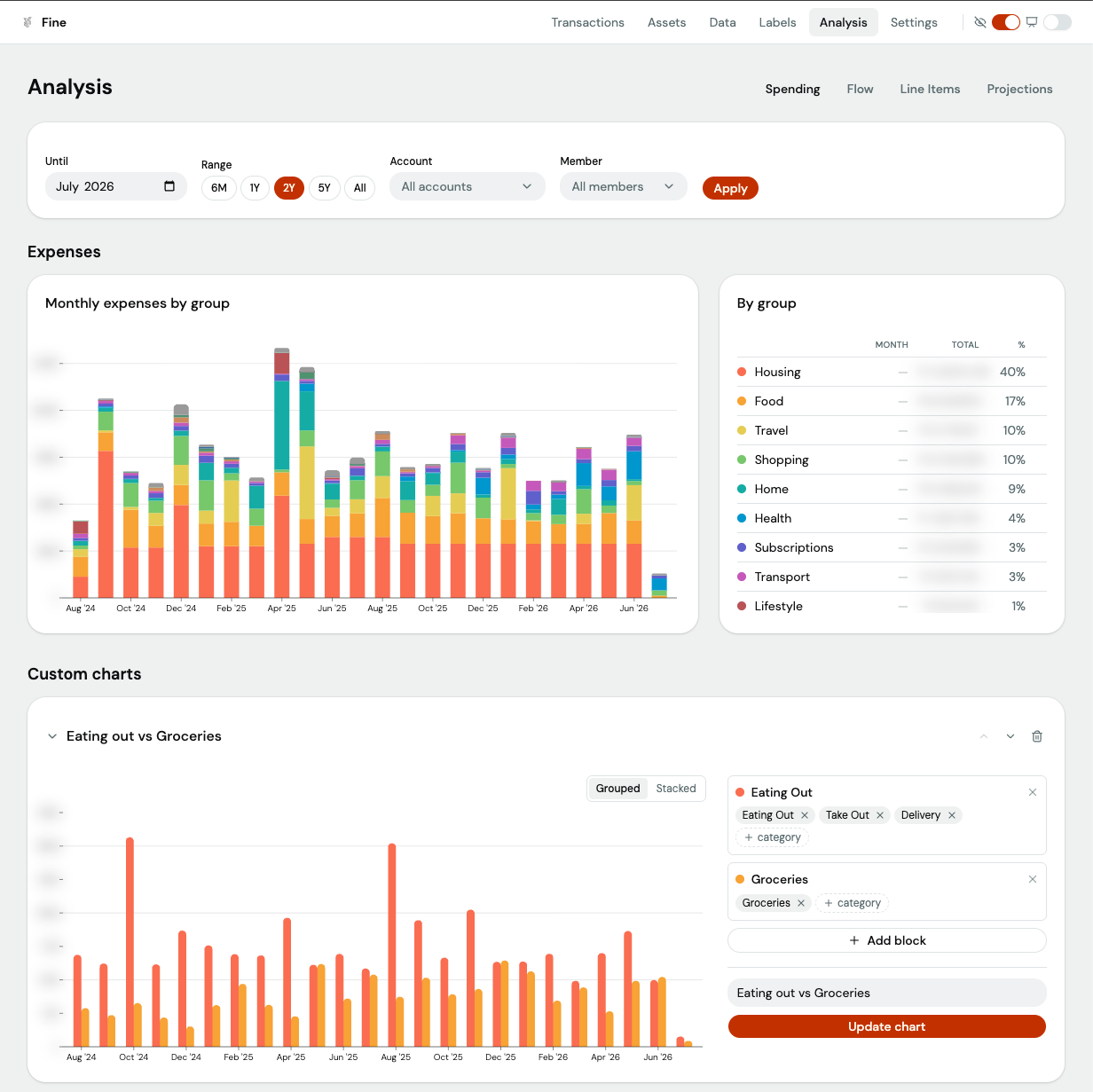Delete the Eating out vs Groceries chart

pos(1037,736)
